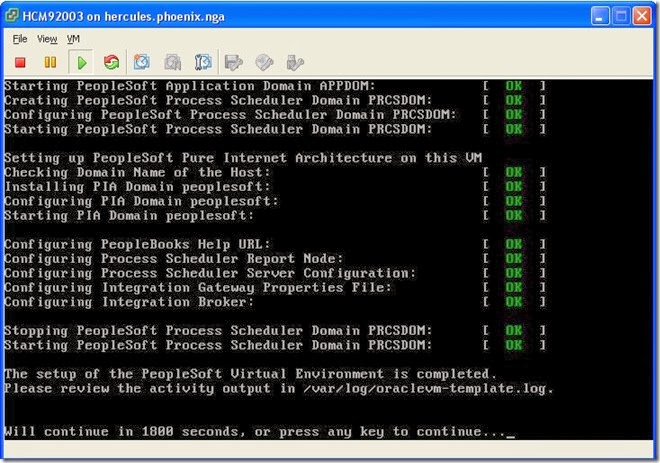
Task: Click the green OK next to APPDOM line
Action: coord(514,86)
